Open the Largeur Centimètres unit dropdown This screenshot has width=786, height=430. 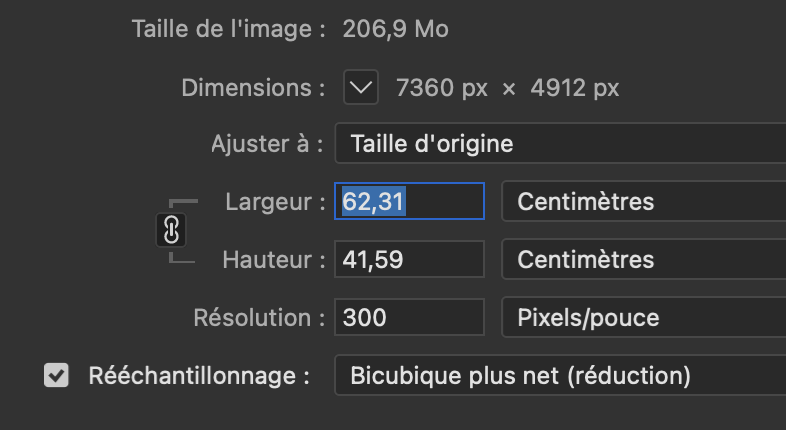(x=644, y=201)
